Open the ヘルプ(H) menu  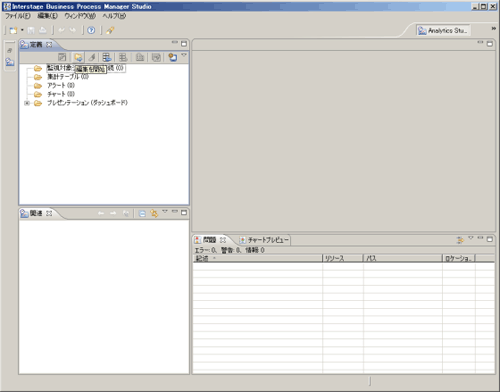[x=114, y=16]
